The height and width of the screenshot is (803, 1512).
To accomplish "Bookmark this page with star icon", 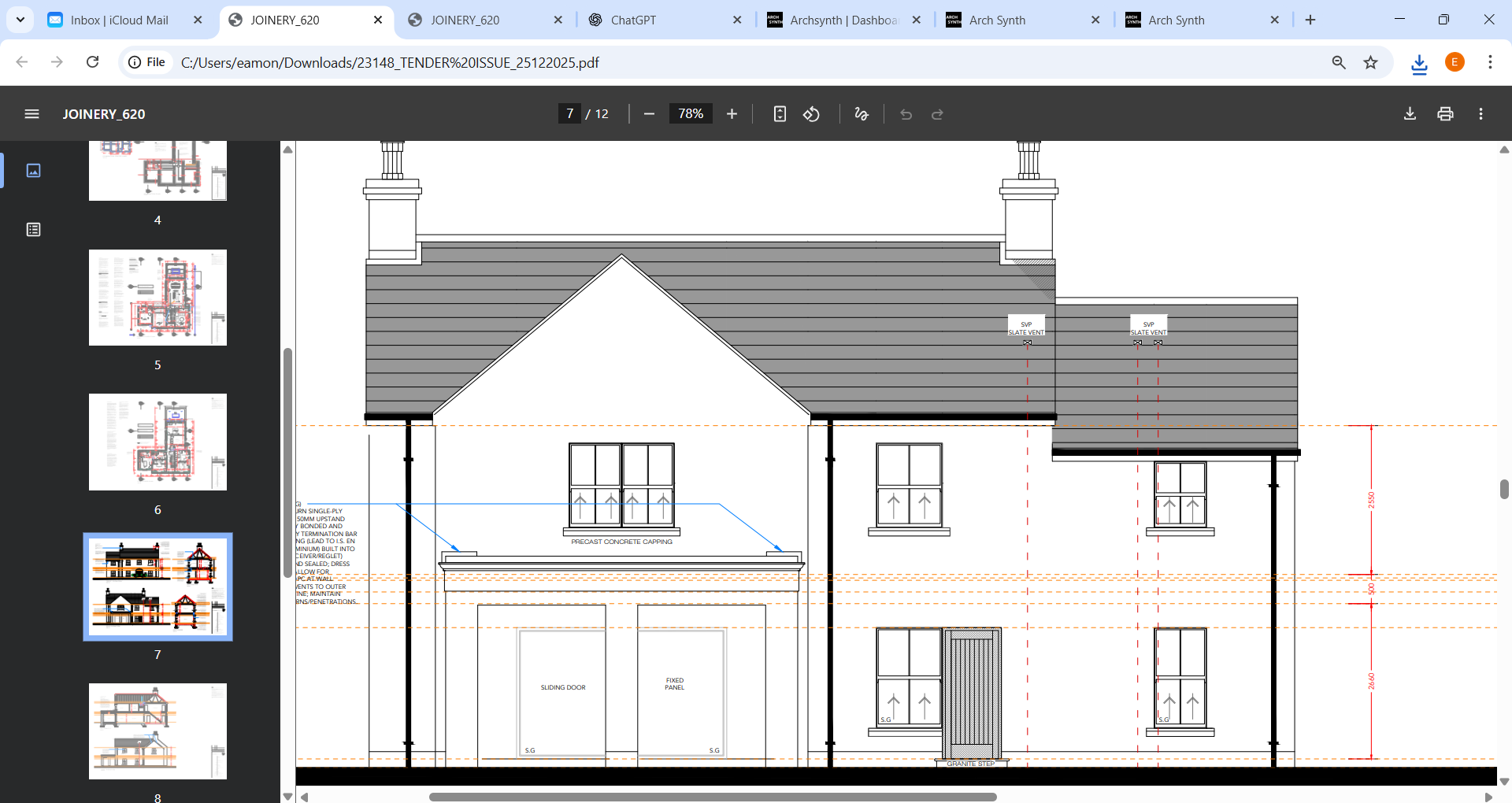I will [x=1371, y=62].
